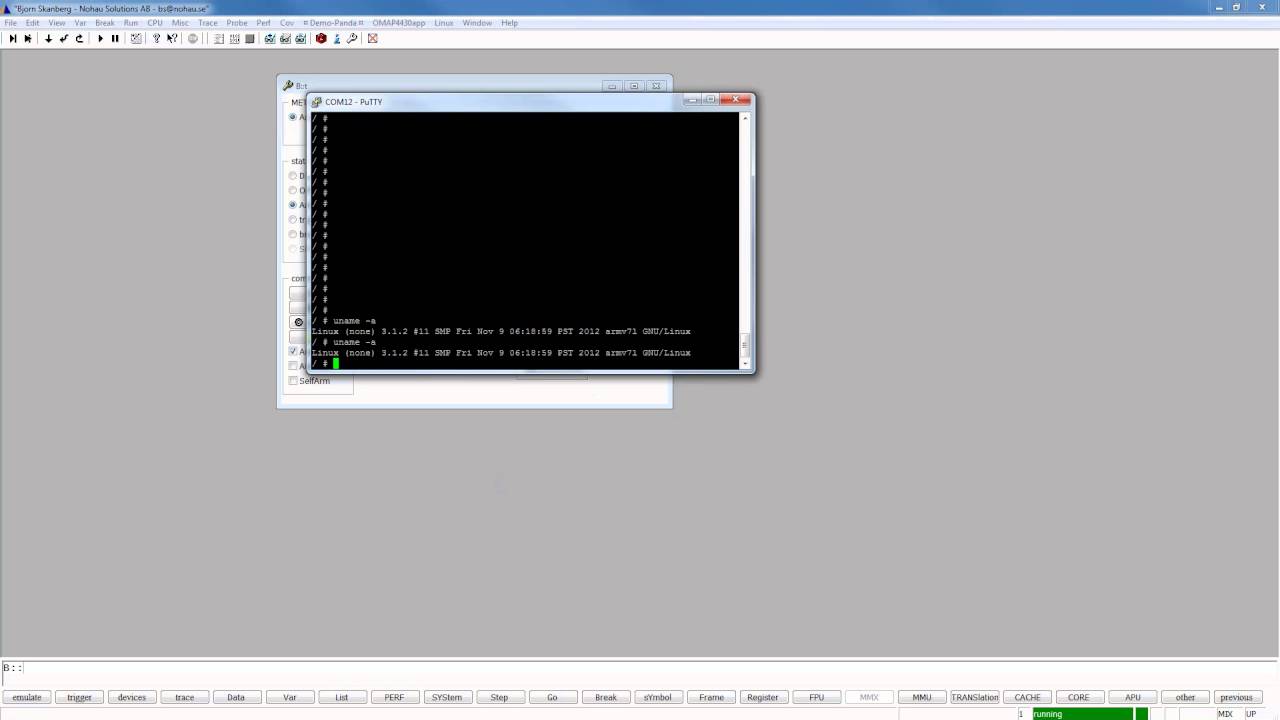1280x720 pixels.
Task: Click the grey round Stop command icon
Action: (193, 38)
